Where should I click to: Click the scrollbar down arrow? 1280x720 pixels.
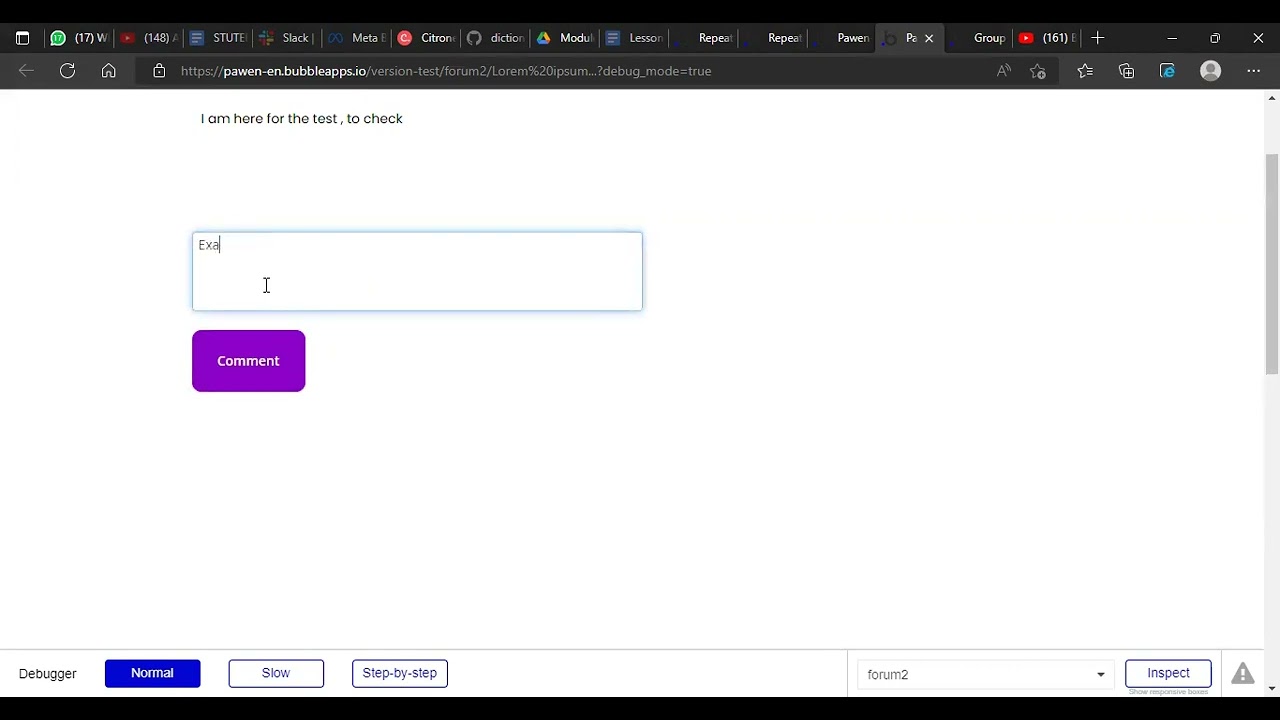[x=1272, y=689]
